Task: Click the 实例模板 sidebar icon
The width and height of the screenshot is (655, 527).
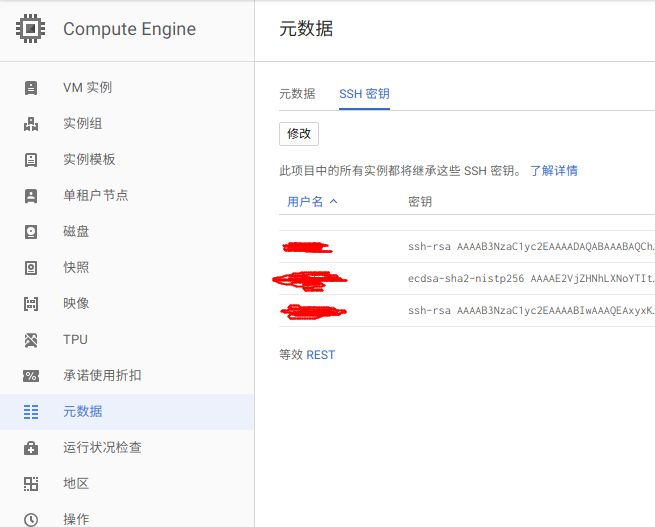Action: pyautogui.click(x=31, y=160)
